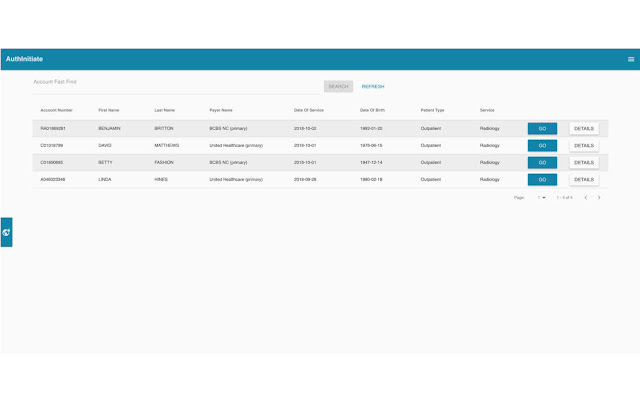Click GO for DAVID MATTHEWS

(542, 146)
